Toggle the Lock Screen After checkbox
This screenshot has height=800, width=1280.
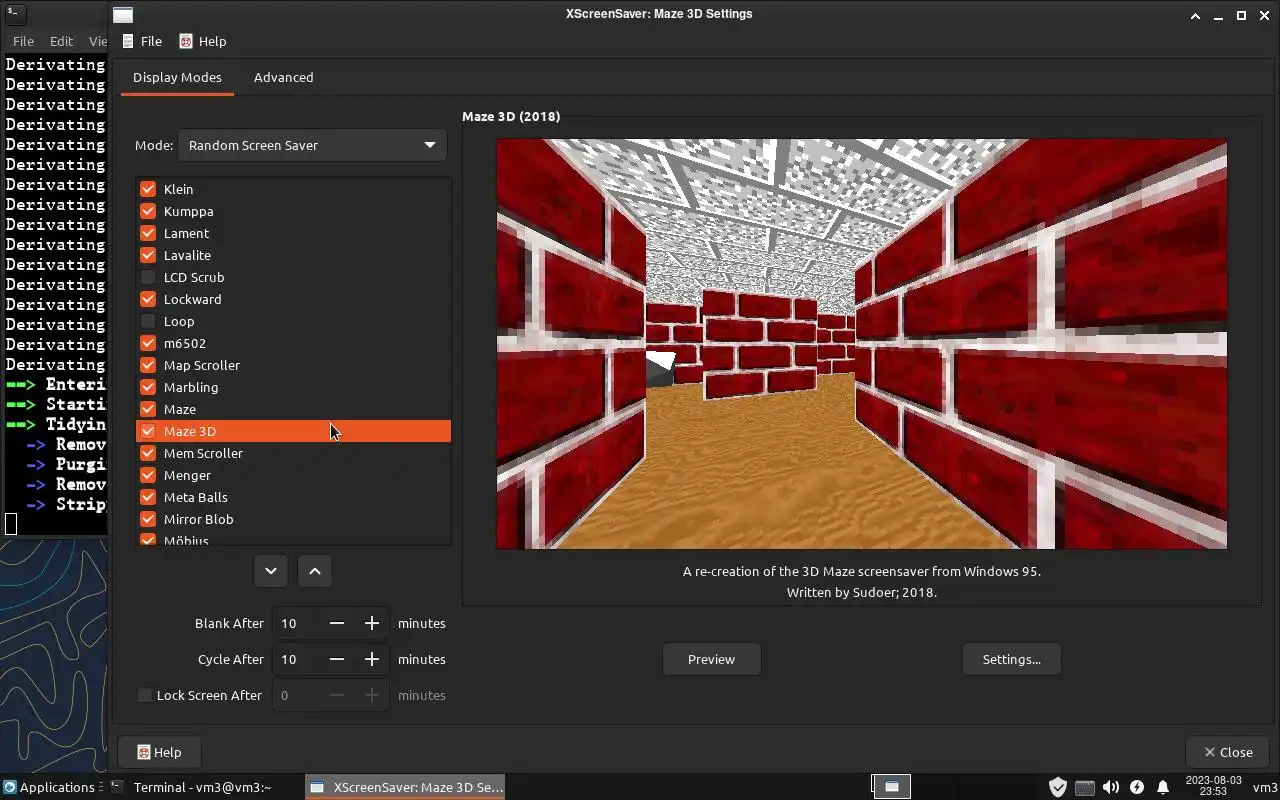pos(145,695)
